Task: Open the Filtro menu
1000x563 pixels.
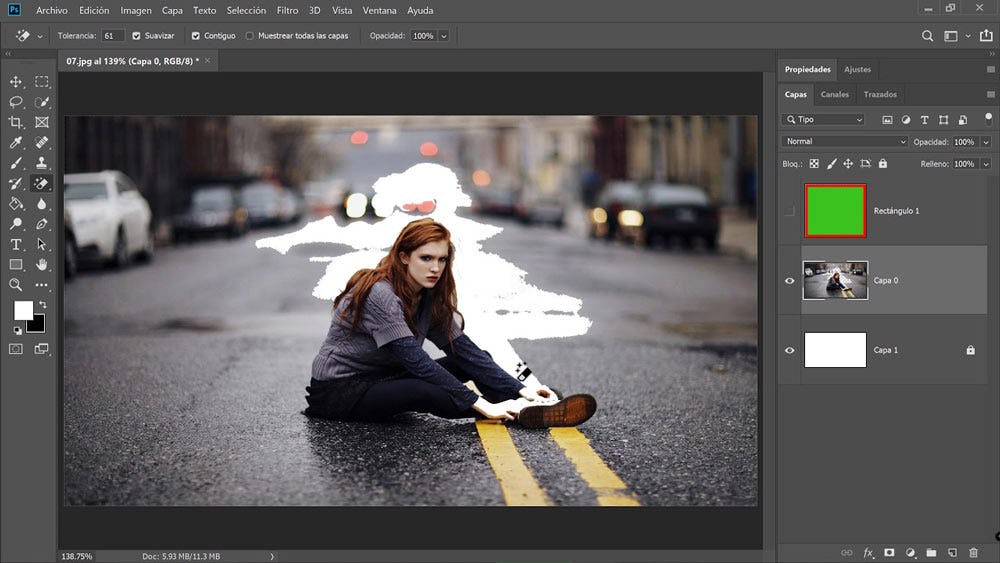Action: 287,10
